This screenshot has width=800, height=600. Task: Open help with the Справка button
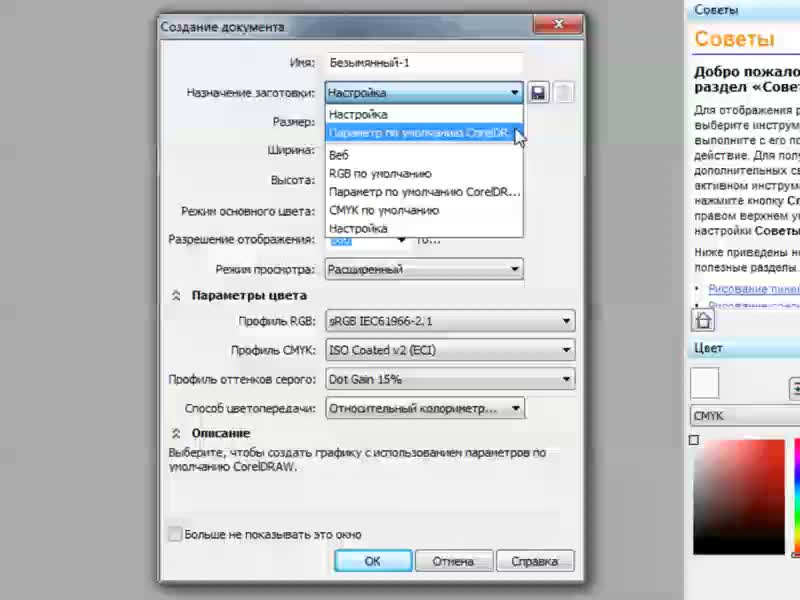pyautogui.click(x=535, y=561)
